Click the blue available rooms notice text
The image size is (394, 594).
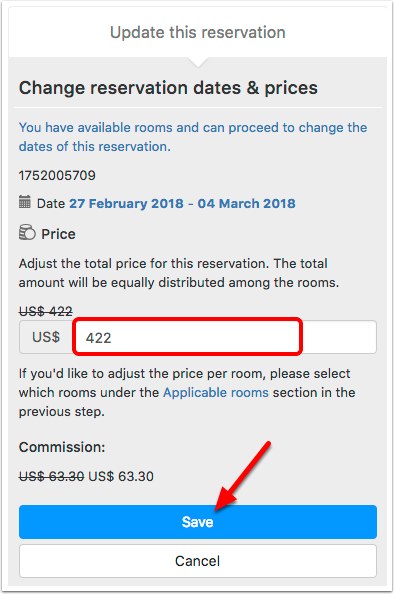[x=193, y=137]
